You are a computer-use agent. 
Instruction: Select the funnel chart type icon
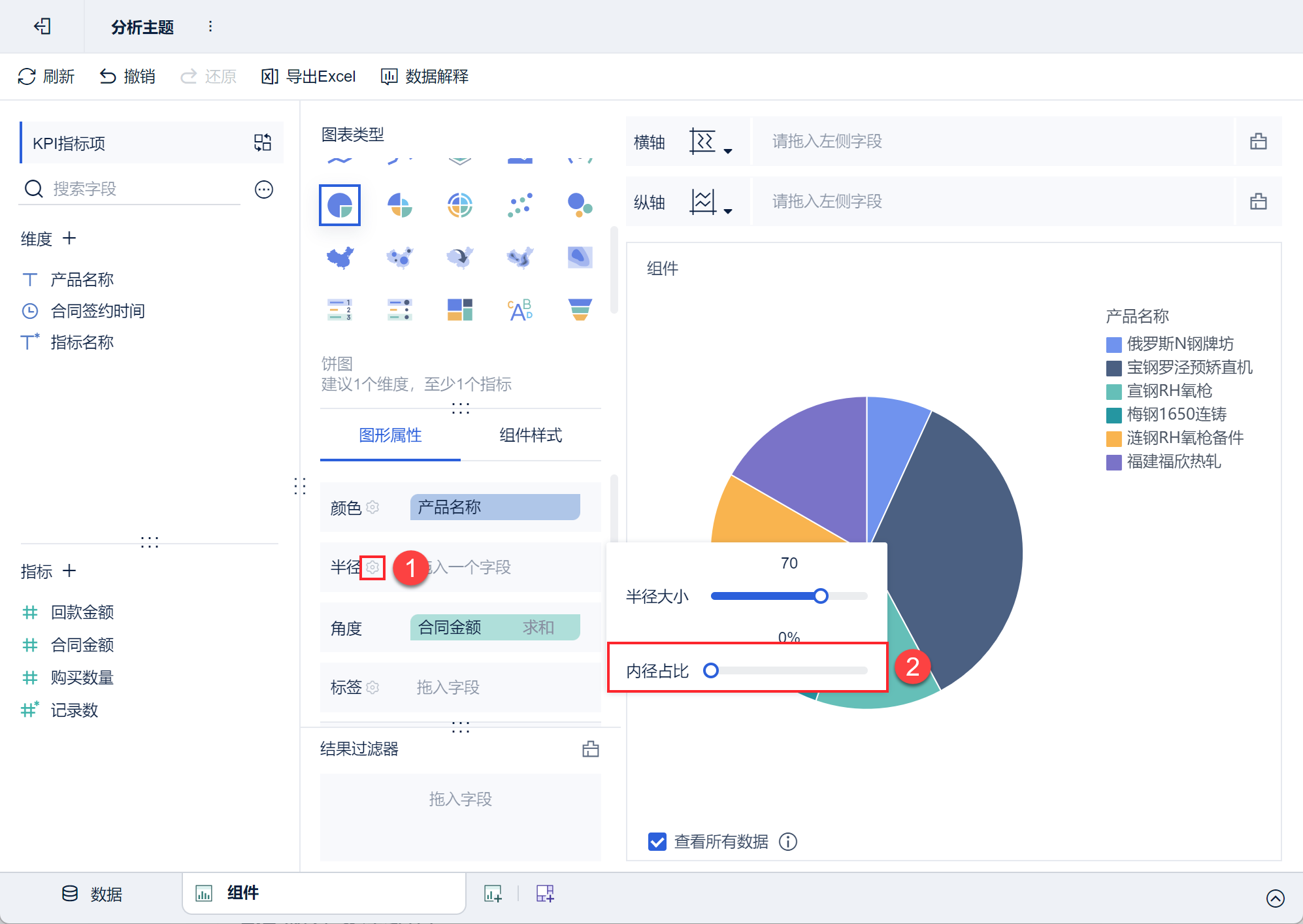pos(580,309)
